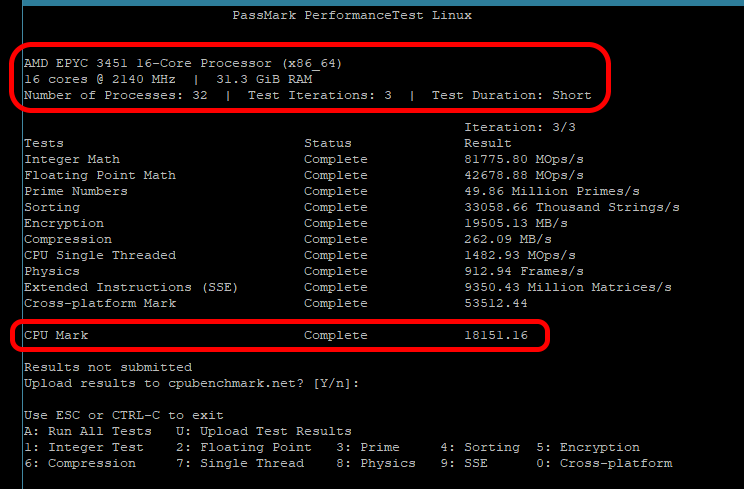Click the 18151.16 CPU Mark score
The image size is (744, 489).
pyautogui.click(x=496, y=335)
